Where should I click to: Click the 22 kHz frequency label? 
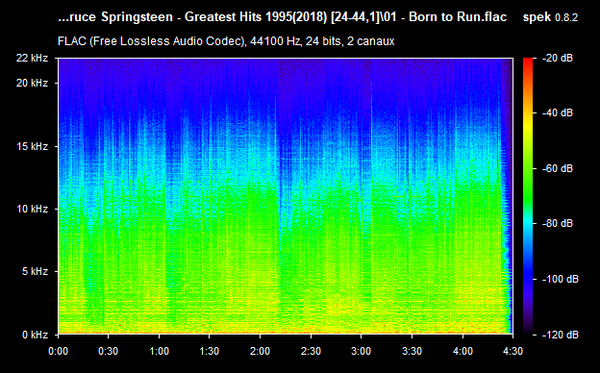32,58
